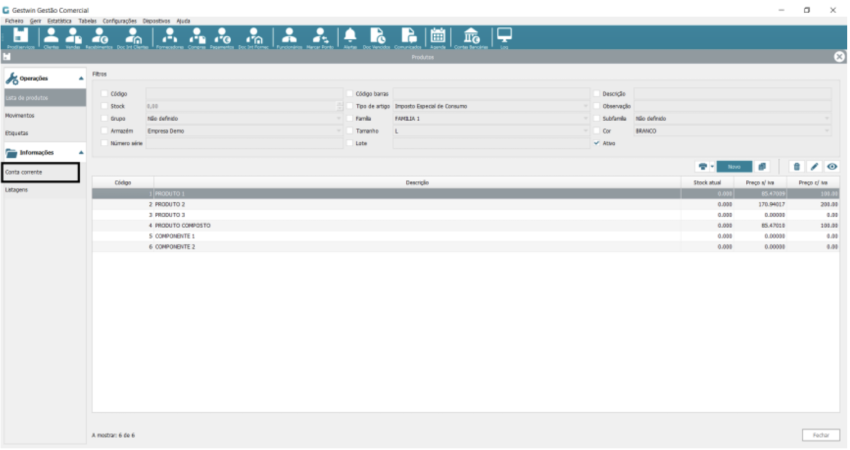This screenshot has width=850, height=450.
Task: Open the Clientes toolbar icon
Action: [50, 36]
